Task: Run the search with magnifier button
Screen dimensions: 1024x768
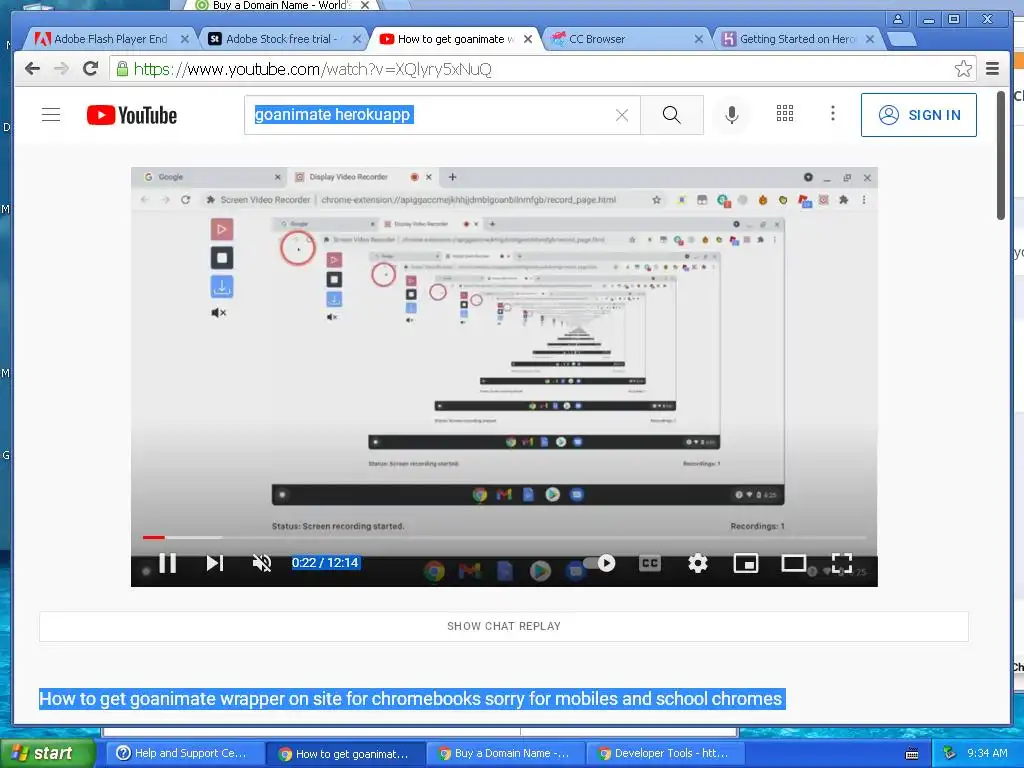Action: click(671, 115)
